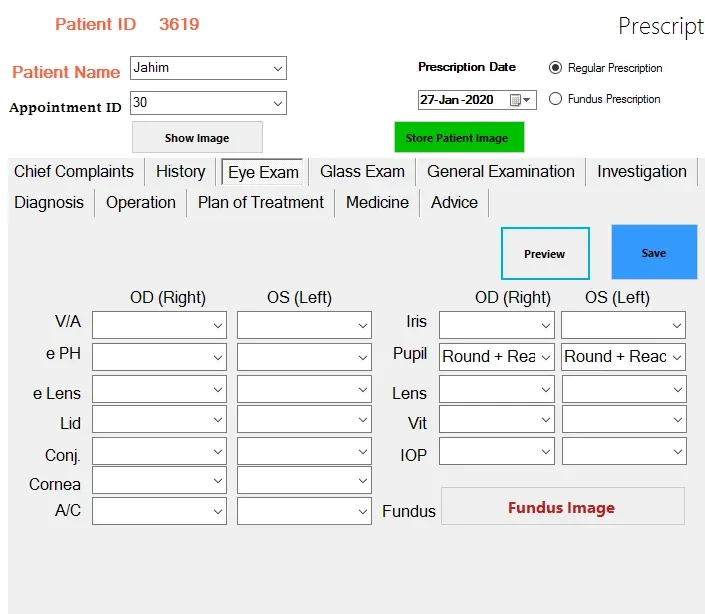
Task: Open the Conj. OD (Right) dropdown
Action: click(159, 451)
